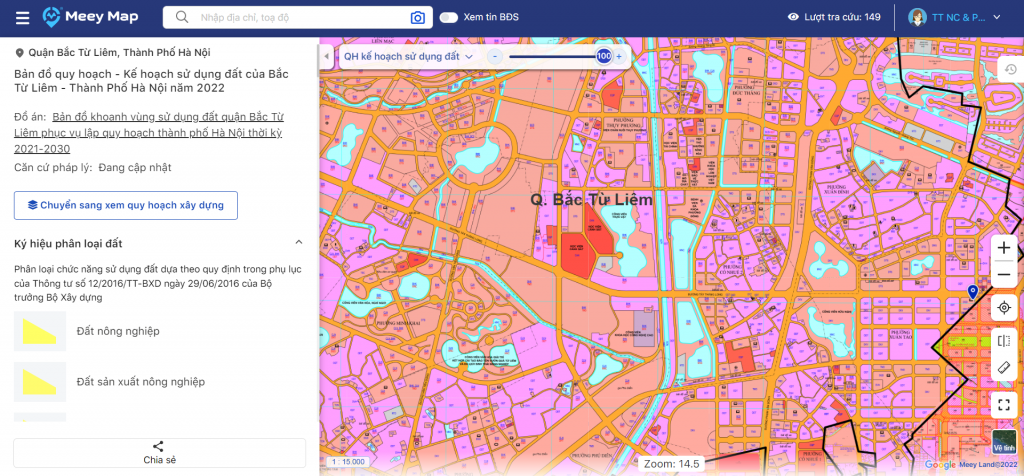Click the Căn cứ pháp lý: Đang cập nhật text
The image size is (1024, 476).
93,167
